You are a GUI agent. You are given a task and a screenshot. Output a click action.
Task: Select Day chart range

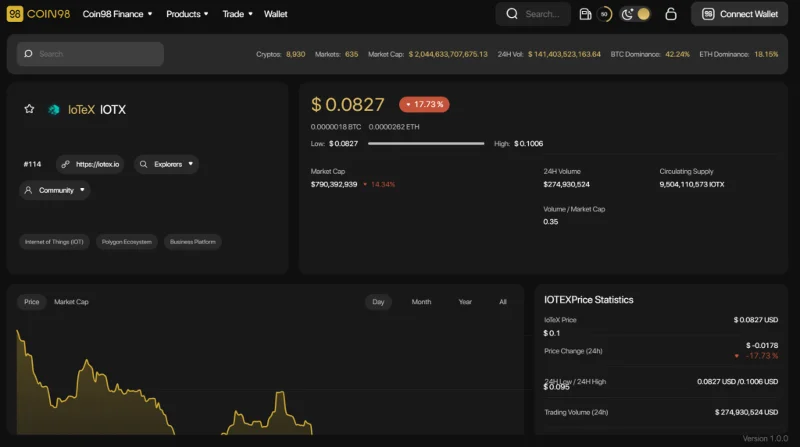pyautogui.click(x=378, y=302)
